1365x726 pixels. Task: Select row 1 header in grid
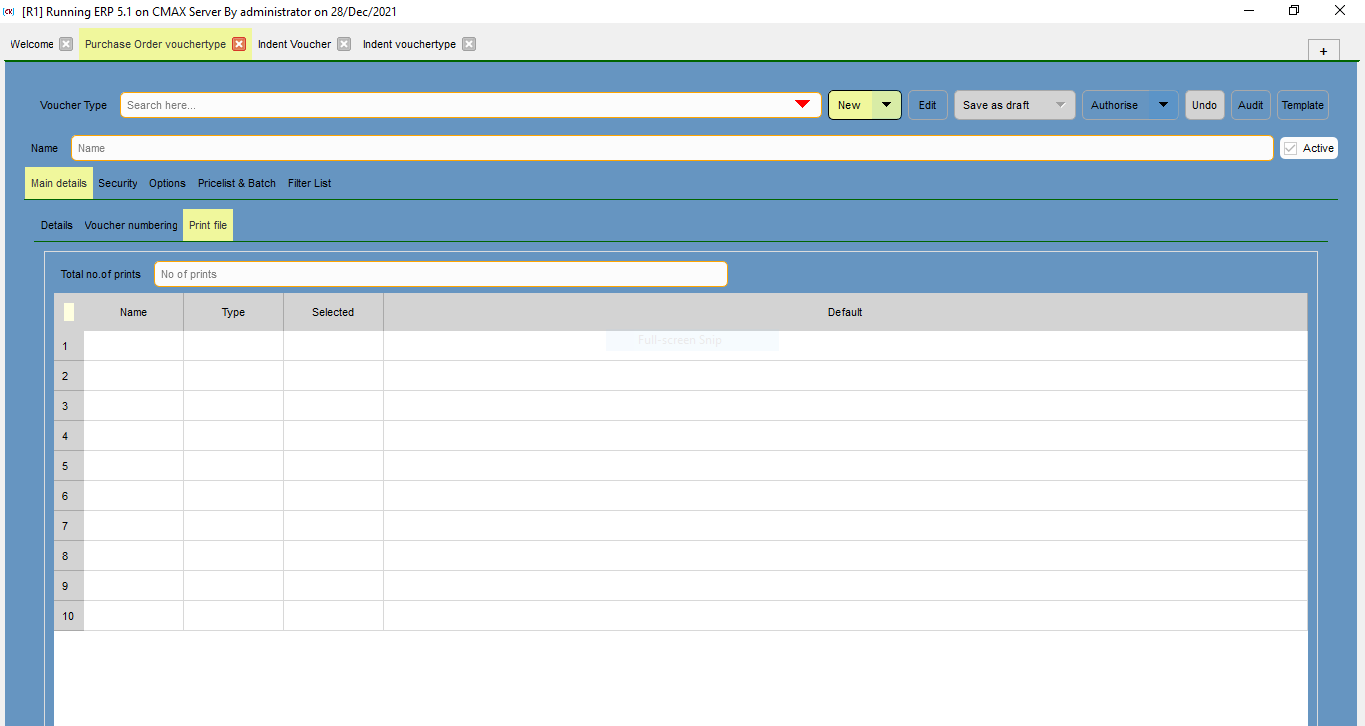[69, 346]
